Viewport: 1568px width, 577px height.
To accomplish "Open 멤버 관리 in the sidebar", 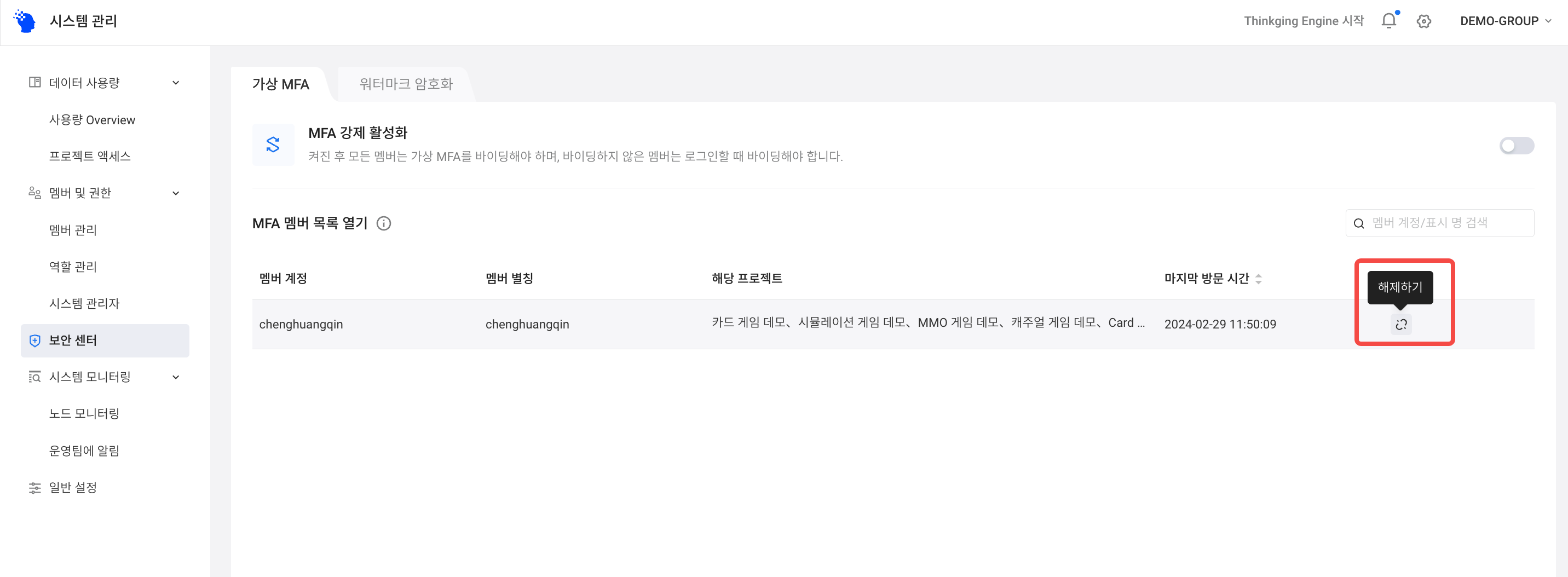I will [x=73, y=230].
